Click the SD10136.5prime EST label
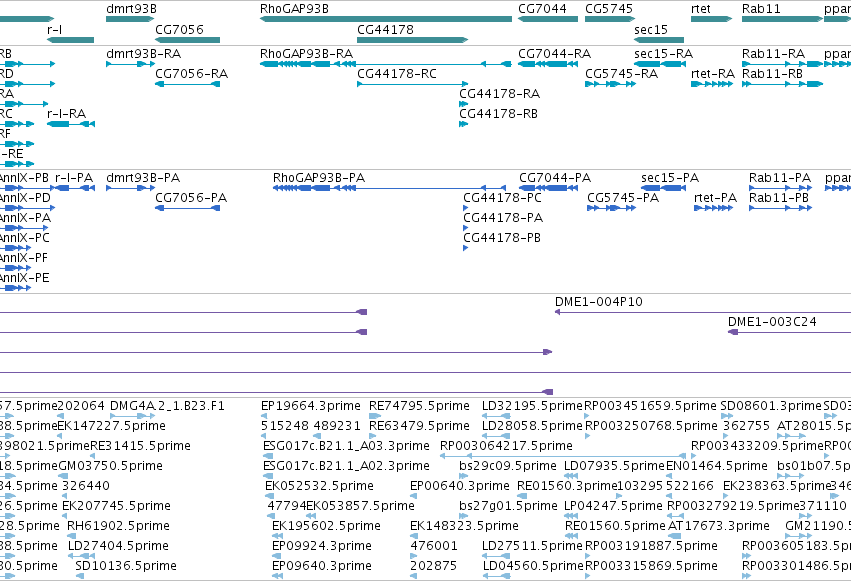Screen dimensions: 851x581 tap(126, 566)
